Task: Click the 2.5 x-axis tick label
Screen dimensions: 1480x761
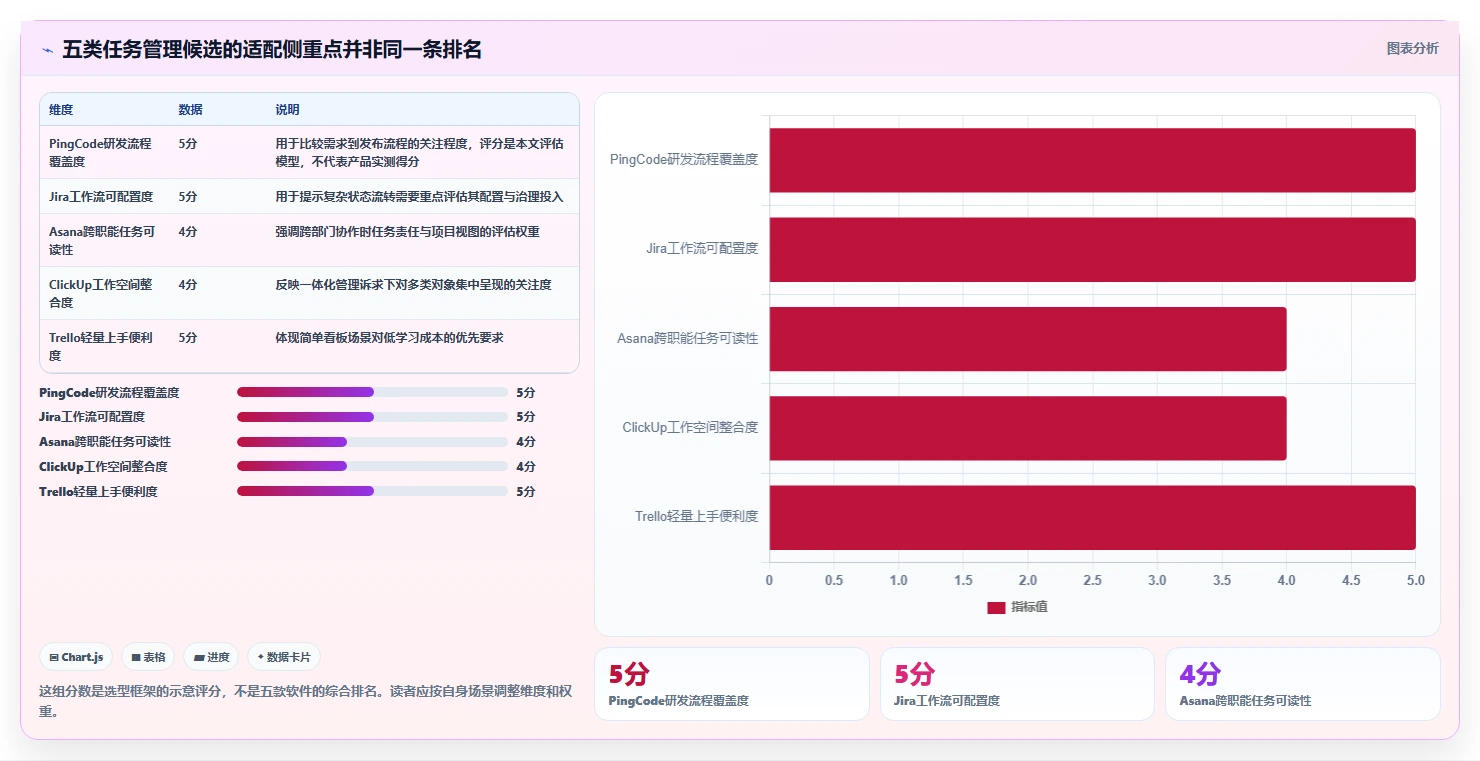Action: click(x=1092, y=580)
